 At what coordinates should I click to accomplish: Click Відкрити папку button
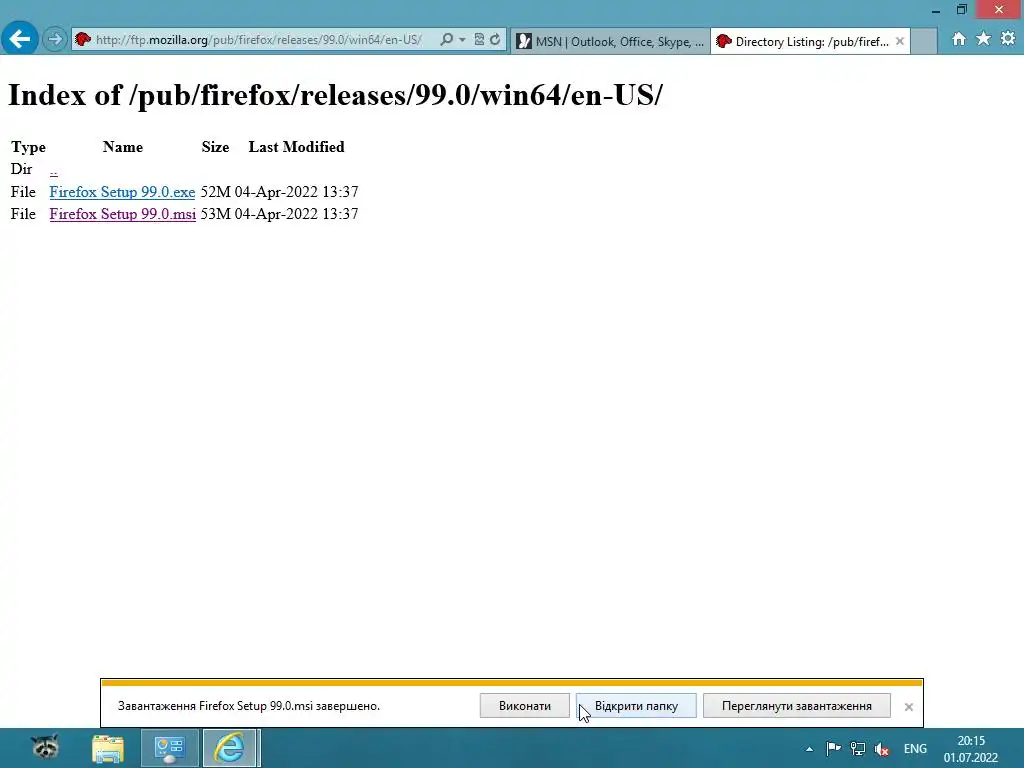click(636, 706)
